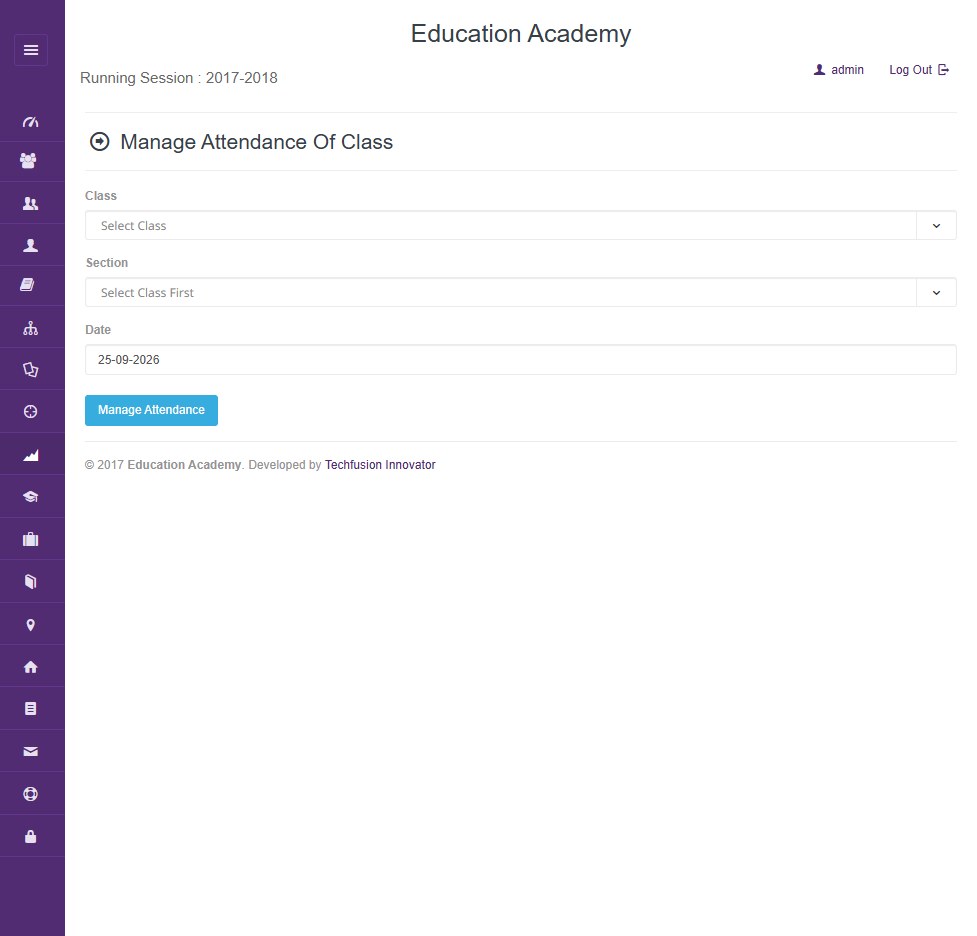This screenshot has height=936, width=977.
Task: Open the map pin sidebar icon
Action: [31, 625]
